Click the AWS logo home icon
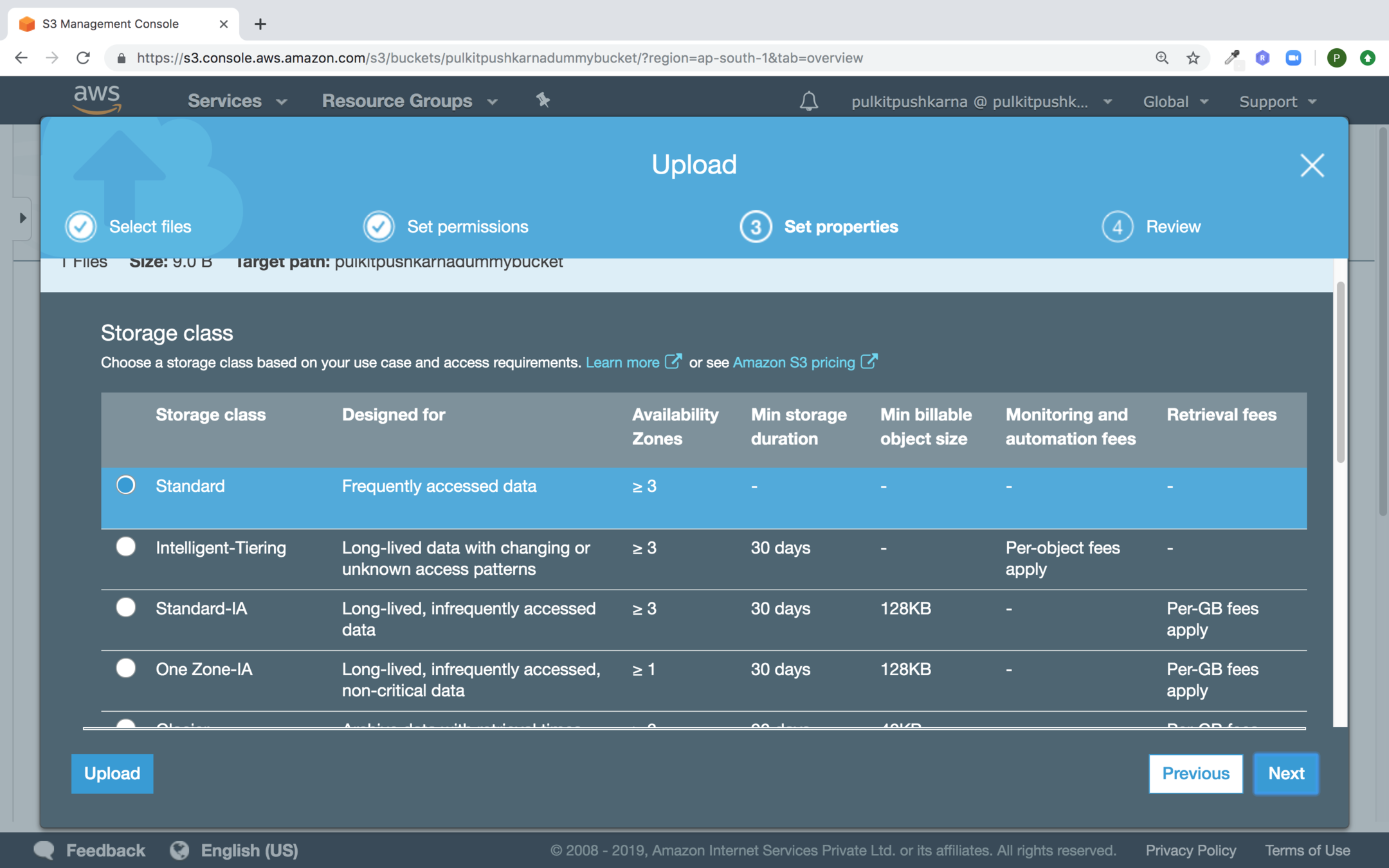The image size is (1389, 868). point(97,100)
